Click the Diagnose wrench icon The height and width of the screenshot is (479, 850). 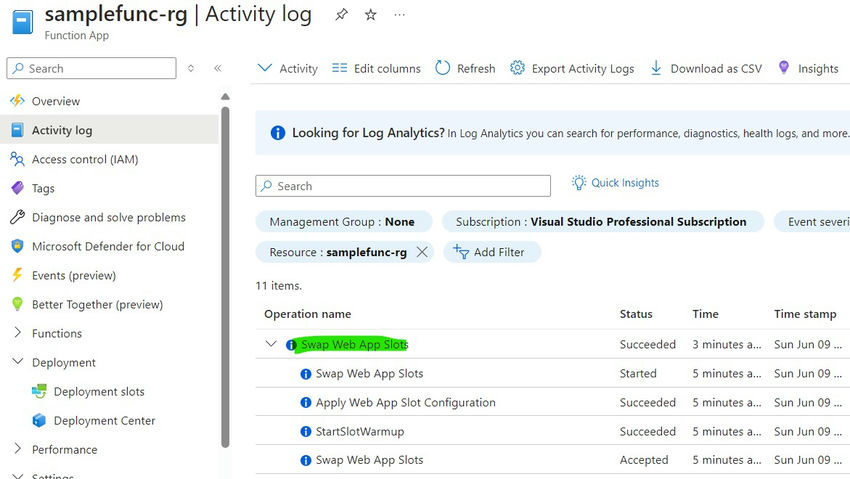point(17,217)
